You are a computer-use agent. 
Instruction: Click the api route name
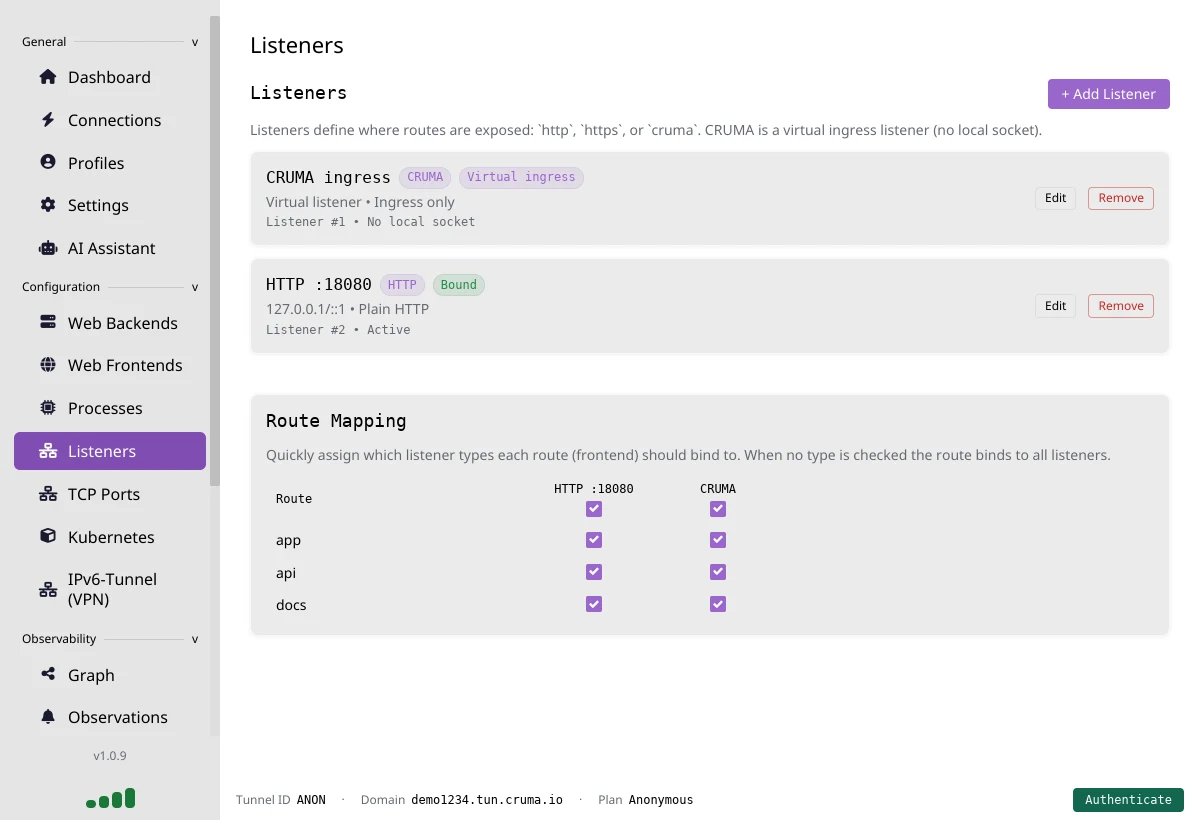[286, 573]
